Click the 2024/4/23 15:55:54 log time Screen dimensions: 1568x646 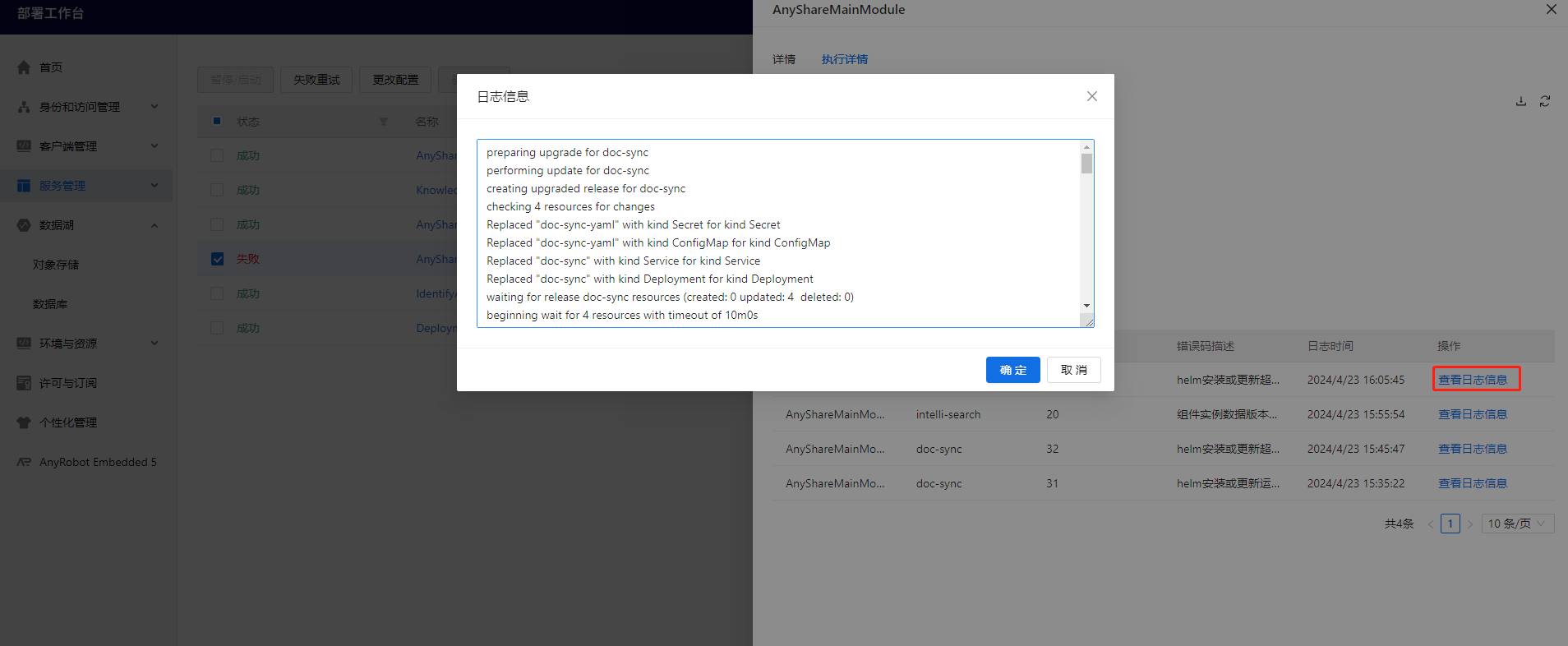coord(1356,414)
